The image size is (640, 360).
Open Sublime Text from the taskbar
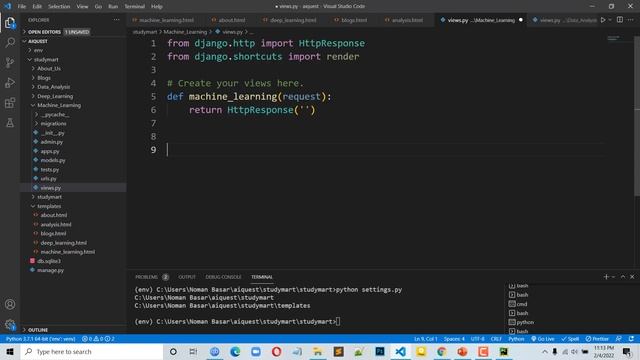click(338, 351)
